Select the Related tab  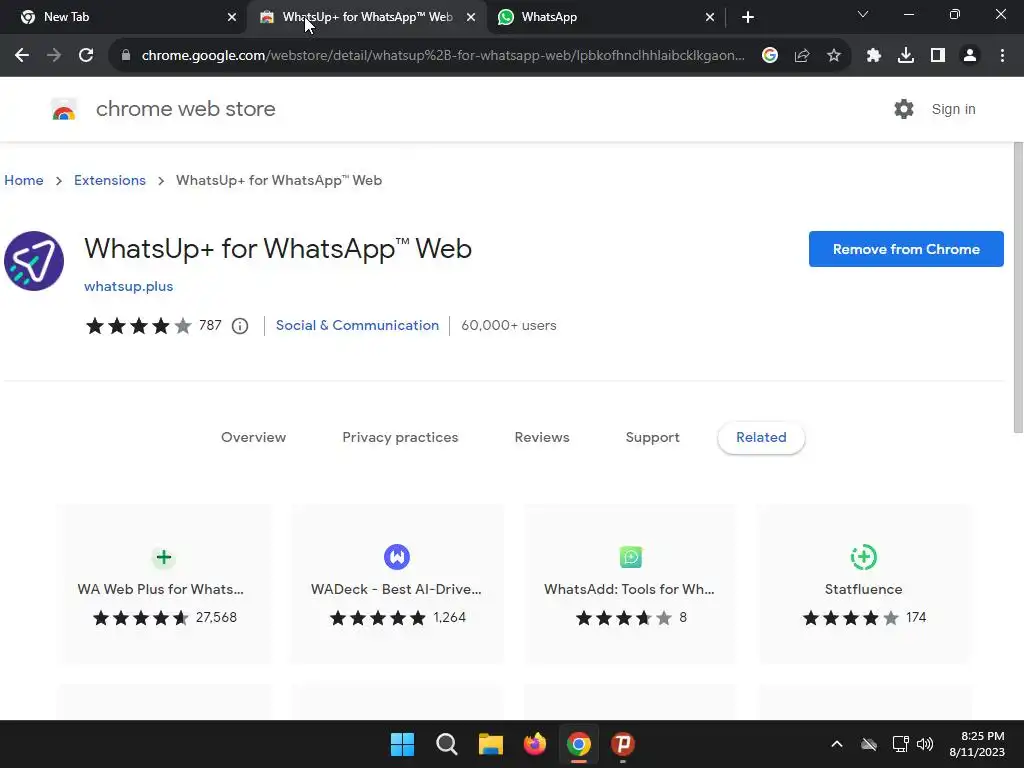(761, 438)
